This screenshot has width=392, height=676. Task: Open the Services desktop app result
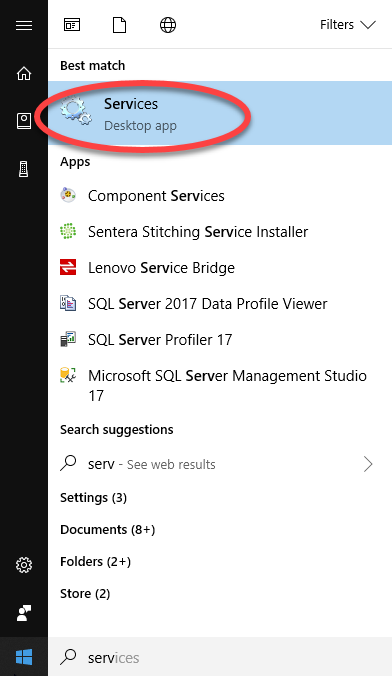coord(220,113)
